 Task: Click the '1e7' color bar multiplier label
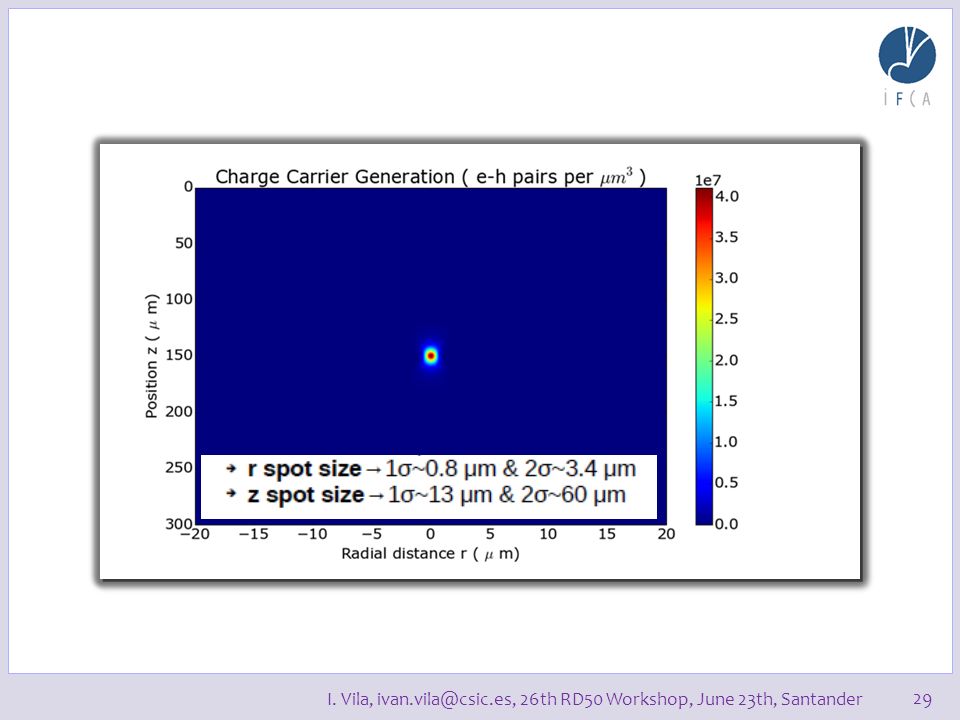[x=708, y=180]
